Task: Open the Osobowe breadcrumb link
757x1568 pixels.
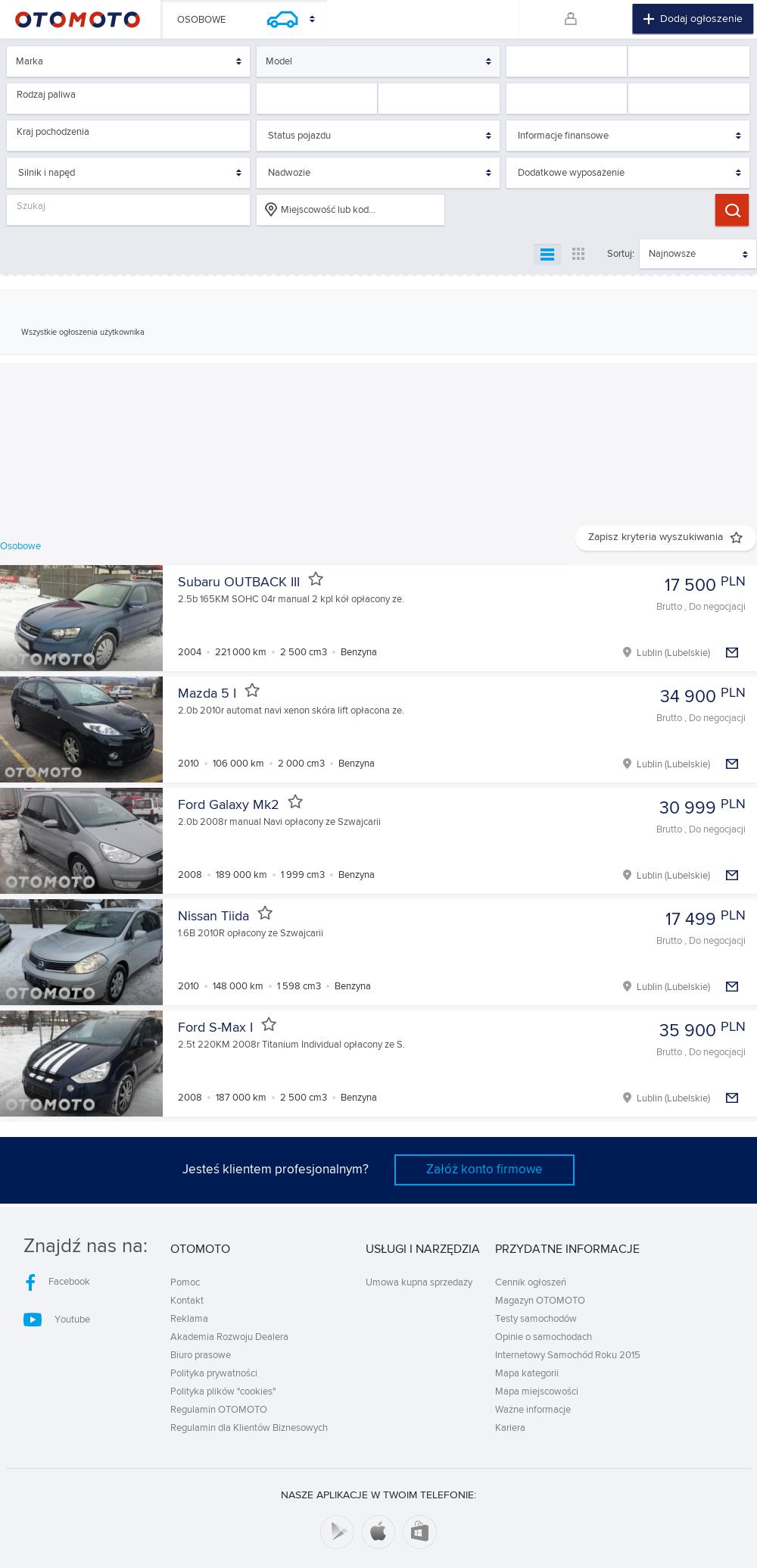Action: coord(20,546)
